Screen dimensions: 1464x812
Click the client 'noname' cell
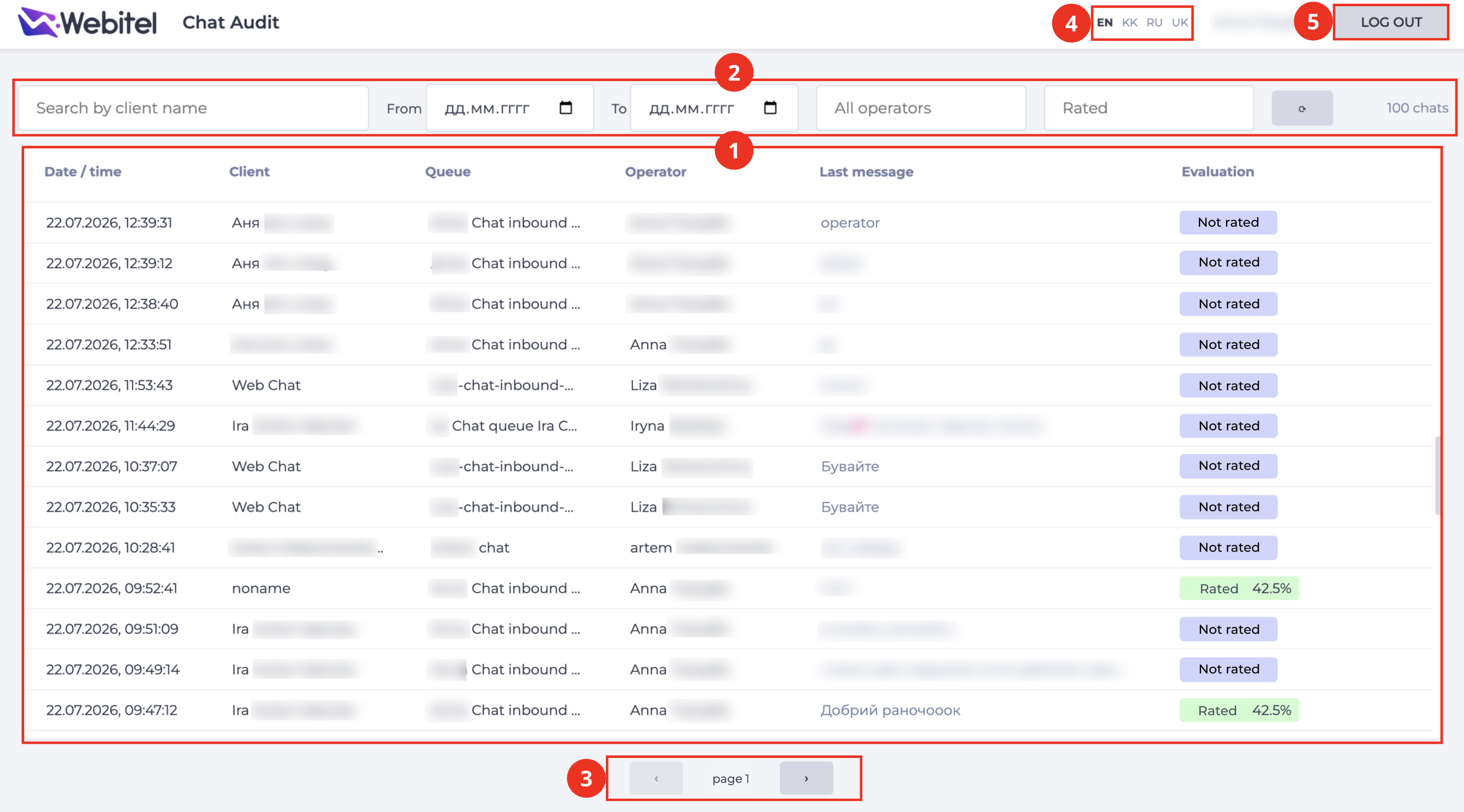click(x=261, y=588)
